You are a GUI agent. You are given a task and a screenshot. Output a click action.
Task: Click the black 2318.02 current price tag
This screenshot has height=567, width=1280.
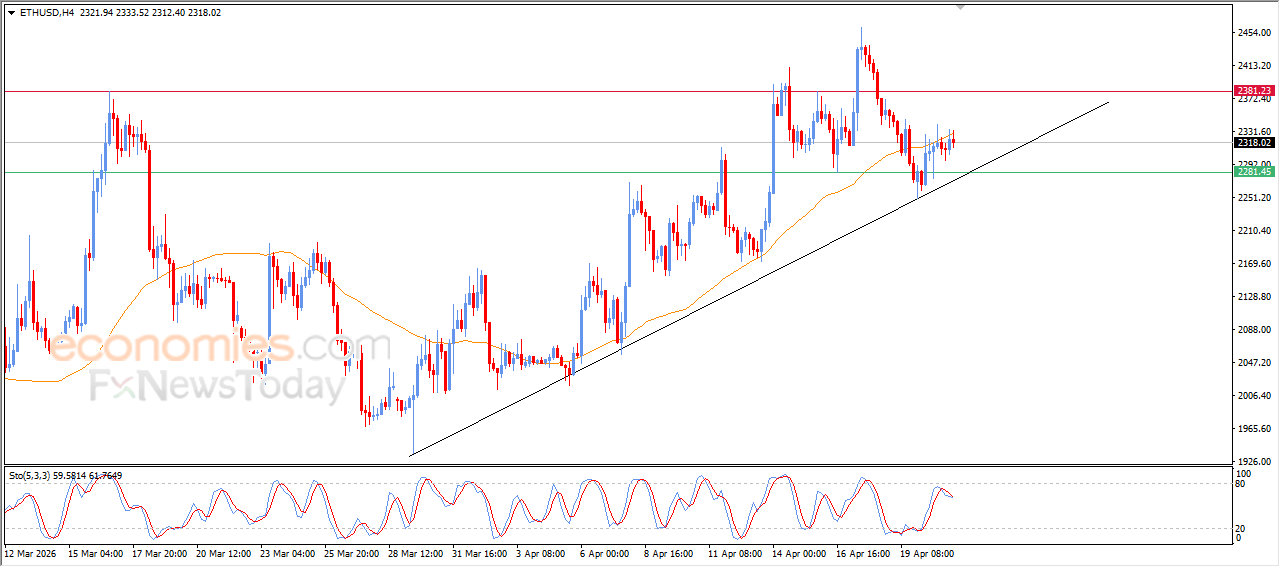pyautogui.click(x=1254, y=142)
